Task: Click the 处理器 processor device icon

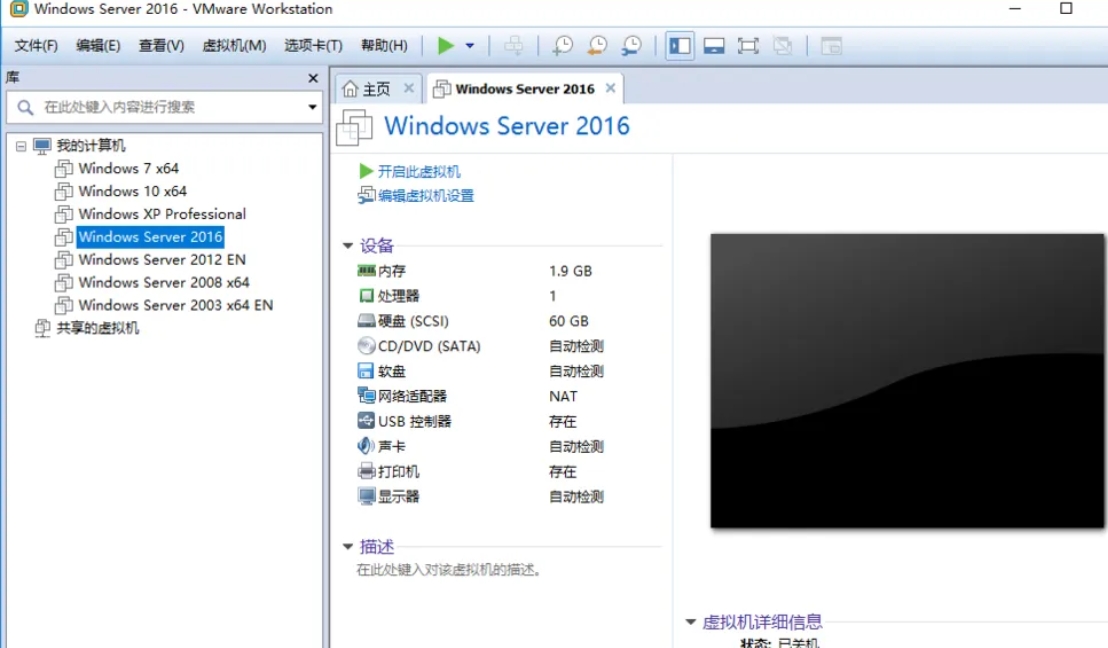Action: (x=366, y=295)
